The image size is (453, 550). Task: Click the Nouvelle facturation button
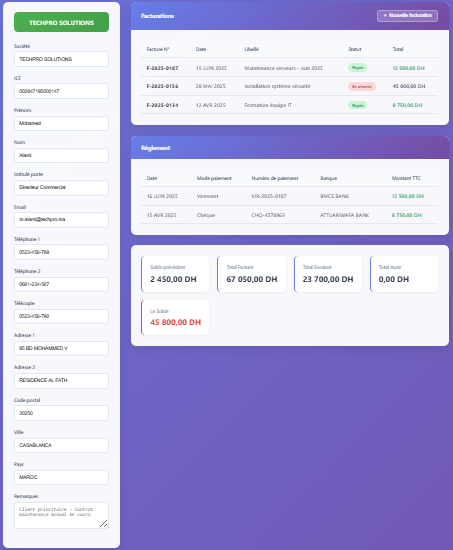click(x=407, y=15)
